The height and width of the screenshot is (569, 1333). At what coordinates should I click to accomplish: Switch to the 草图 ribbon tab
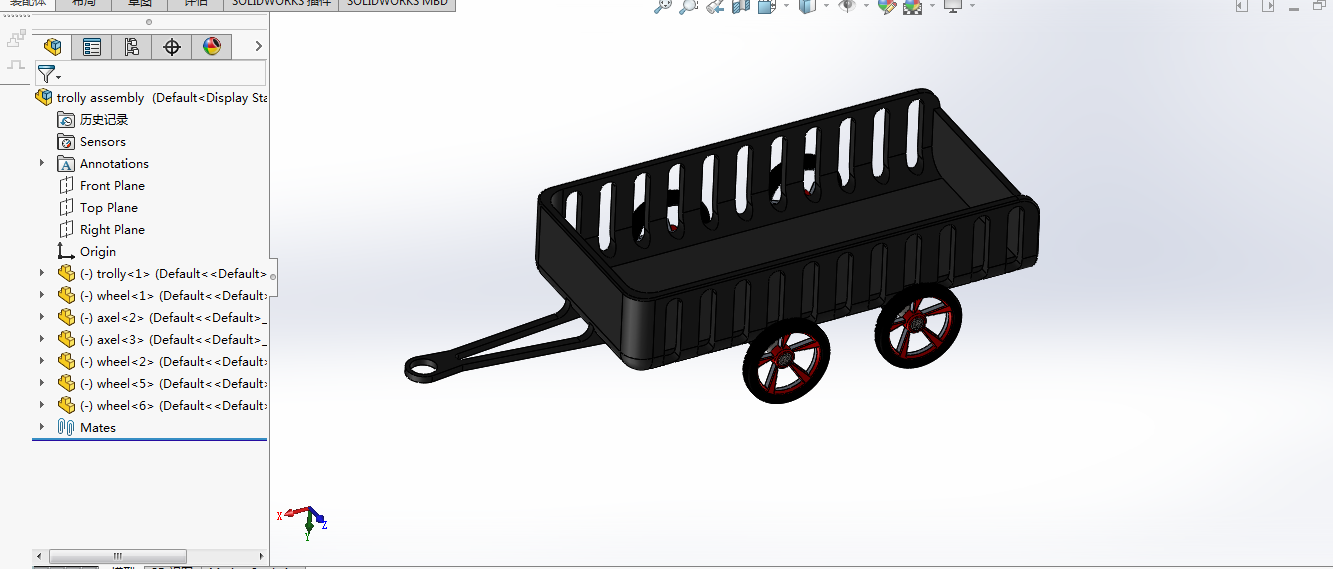[140, 4]
